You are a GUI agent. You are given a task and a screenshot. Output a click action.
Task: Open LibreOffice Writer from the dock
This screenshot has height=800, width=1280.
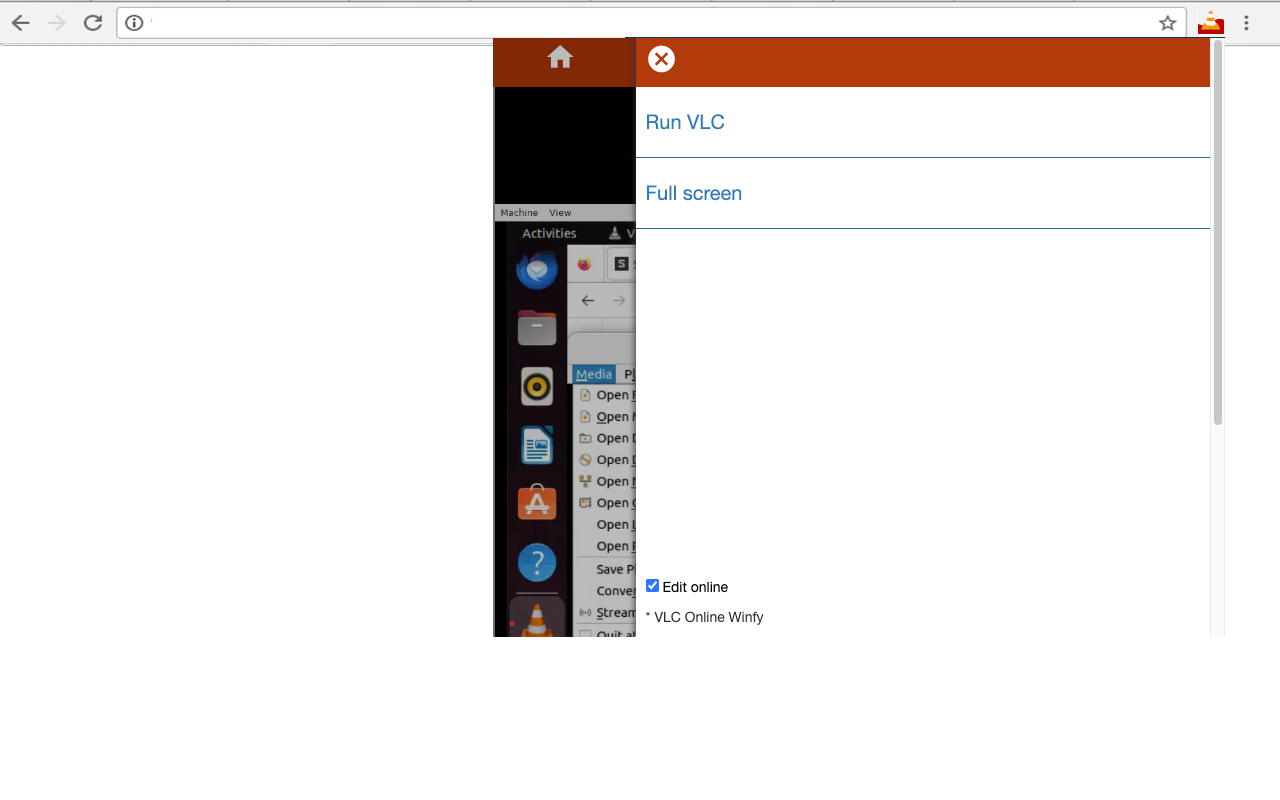coord(537,445)
